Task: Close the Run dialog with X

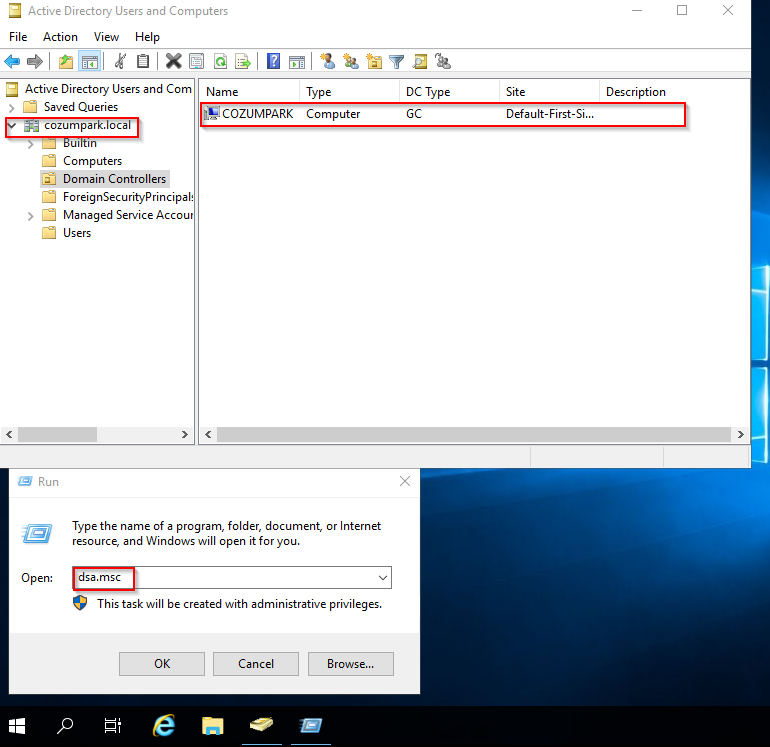Action: point(405,481)
